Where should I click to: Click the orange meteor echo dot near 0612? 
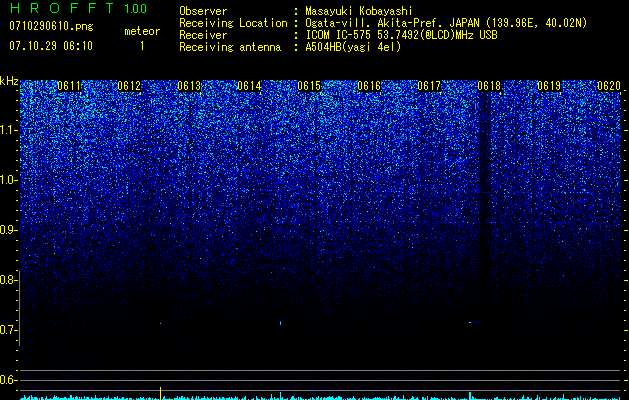[x=160, y=323]
